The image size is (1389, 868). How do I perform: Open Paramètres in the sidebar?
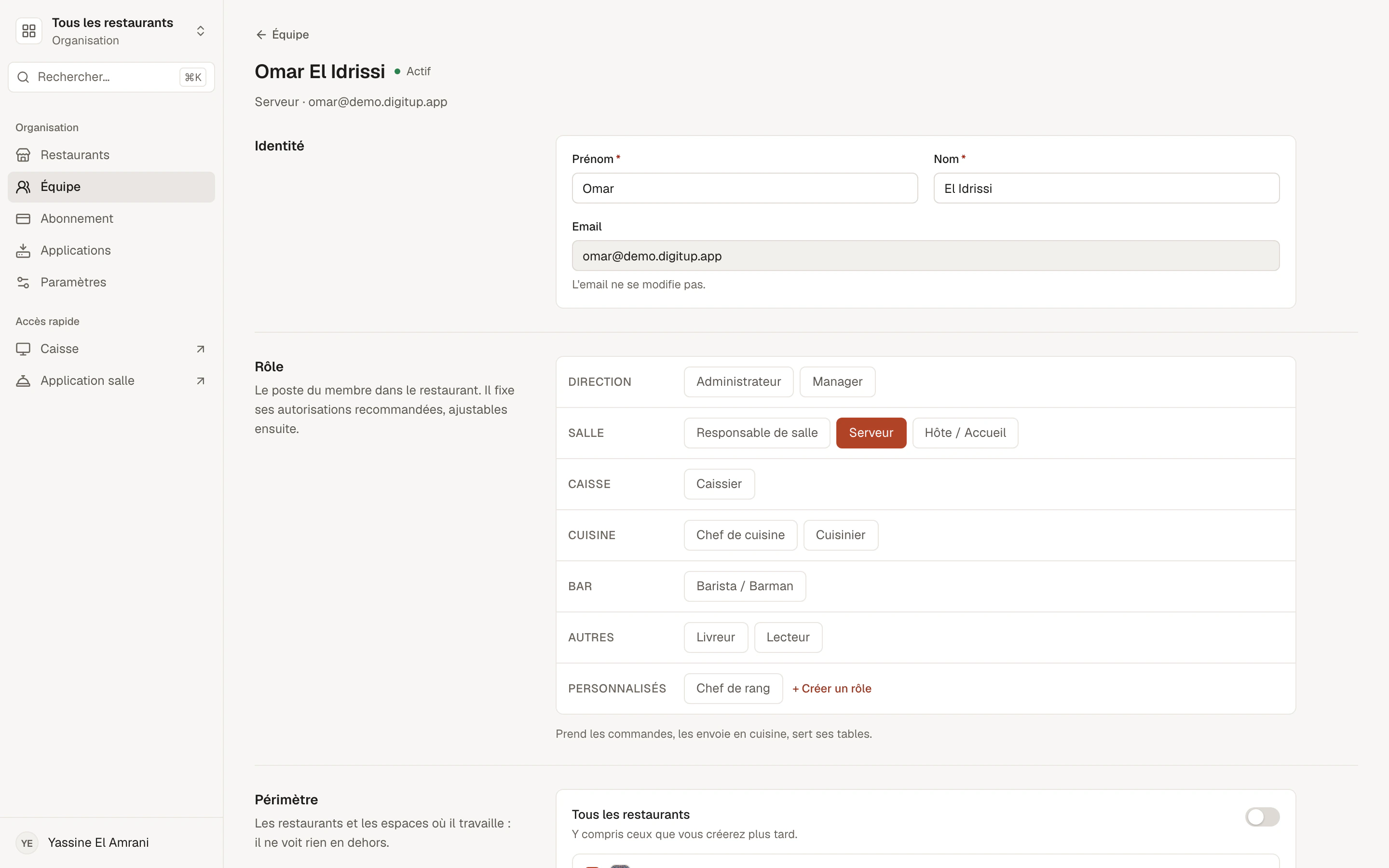(x=111, y=283)
